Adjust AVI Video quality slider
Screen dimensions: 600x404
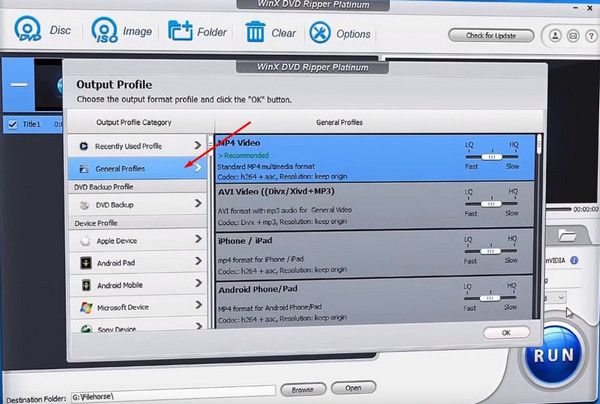pos(491,204)
